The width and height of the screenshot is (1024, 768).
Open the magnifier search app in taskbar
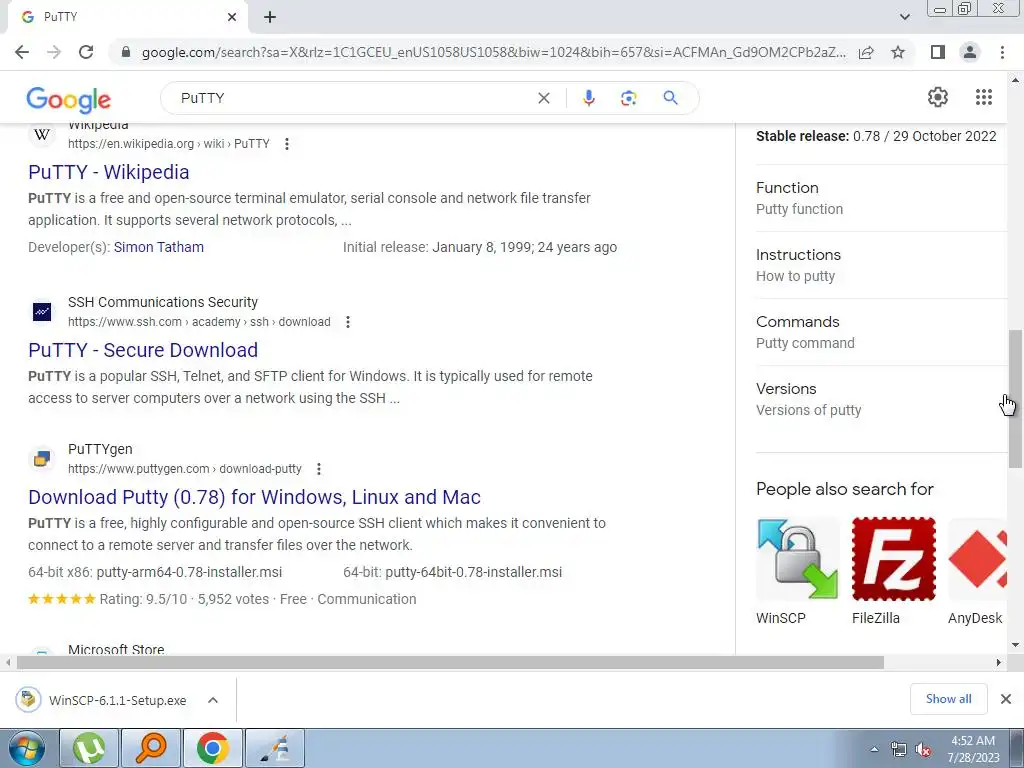[151, 748]
